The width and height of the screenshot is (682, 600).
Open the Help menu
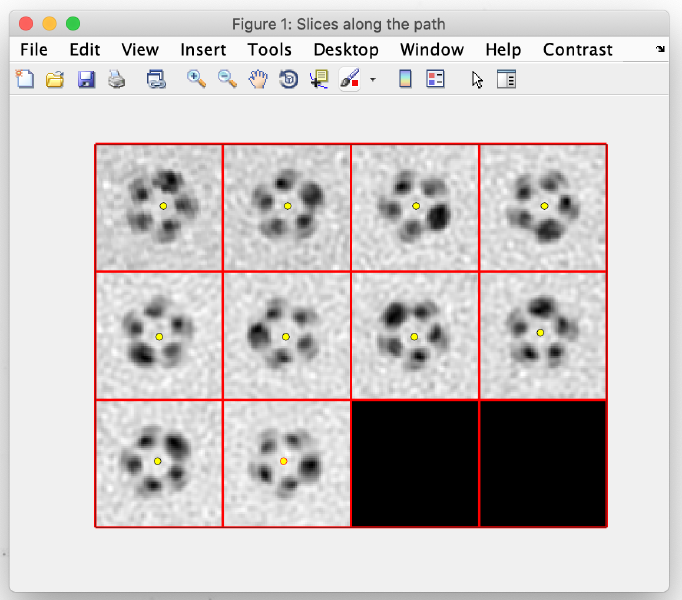tap(503, 50)
